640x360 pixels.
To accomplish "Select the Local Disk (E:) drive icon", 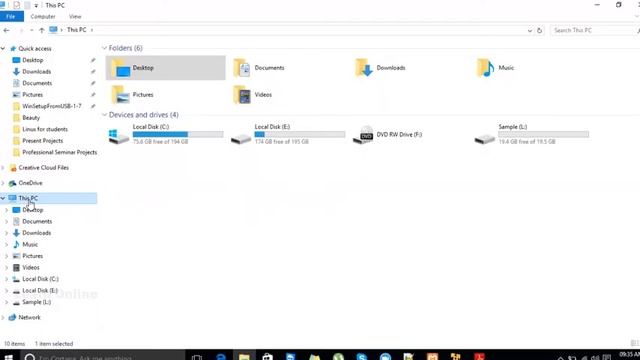I will click(241, 139).
